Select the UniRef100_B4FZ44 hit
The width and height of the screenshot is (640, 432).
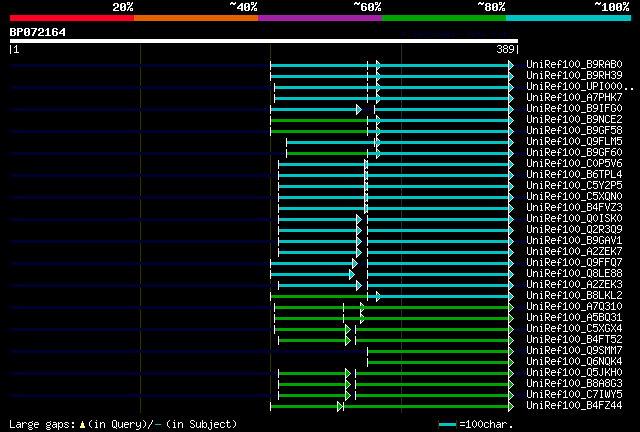coord(574,406)
